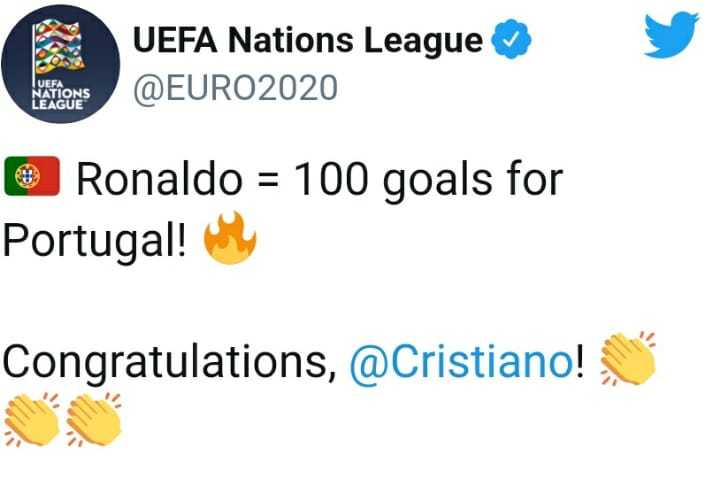Open the UEFA Nations League display name
Image resolution: width=705 pixels, height=486 pixels.
pos(308,40)
